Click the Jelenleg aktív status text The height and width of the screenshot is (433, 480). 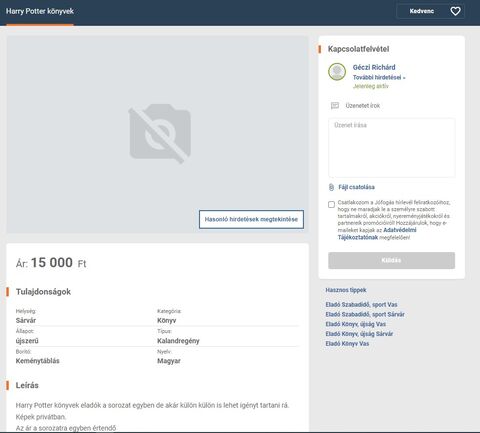pyautogui.click(x=371, y=86)
